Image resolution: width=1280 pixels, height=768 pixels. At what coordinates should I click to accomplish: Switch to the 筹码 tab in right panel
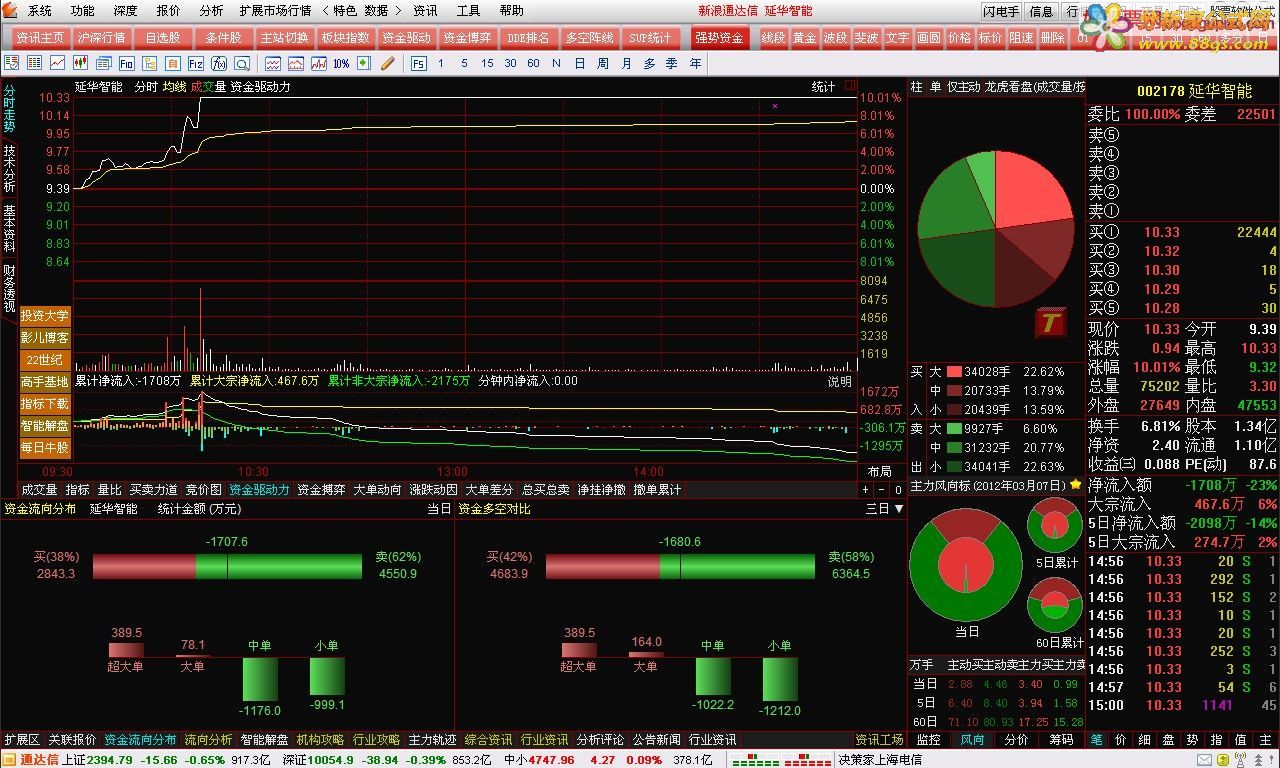click(x=1061, y=740)
